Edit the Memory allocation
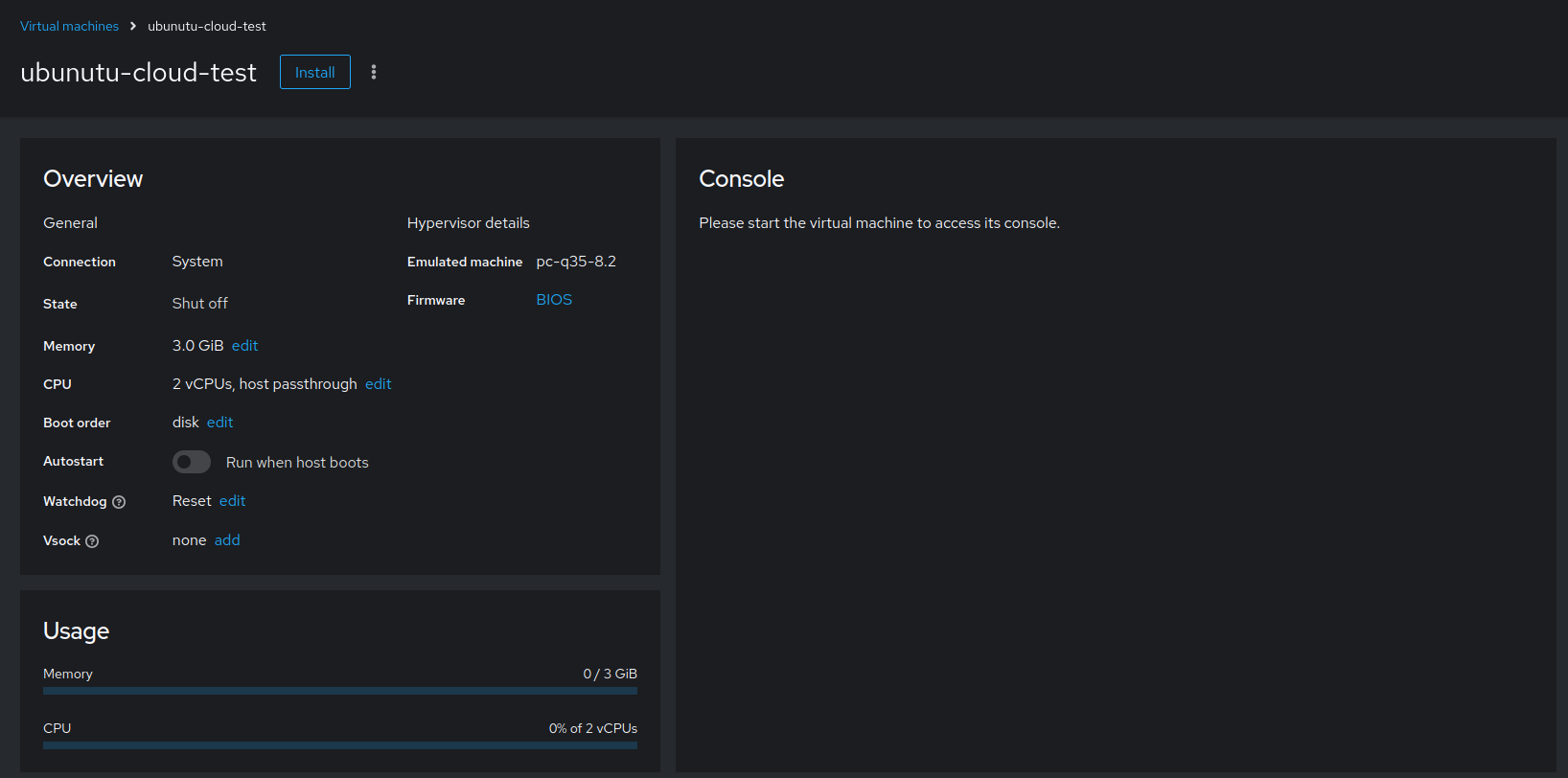The height and width of the screenshot is (778, 1568). click(244, 346)
